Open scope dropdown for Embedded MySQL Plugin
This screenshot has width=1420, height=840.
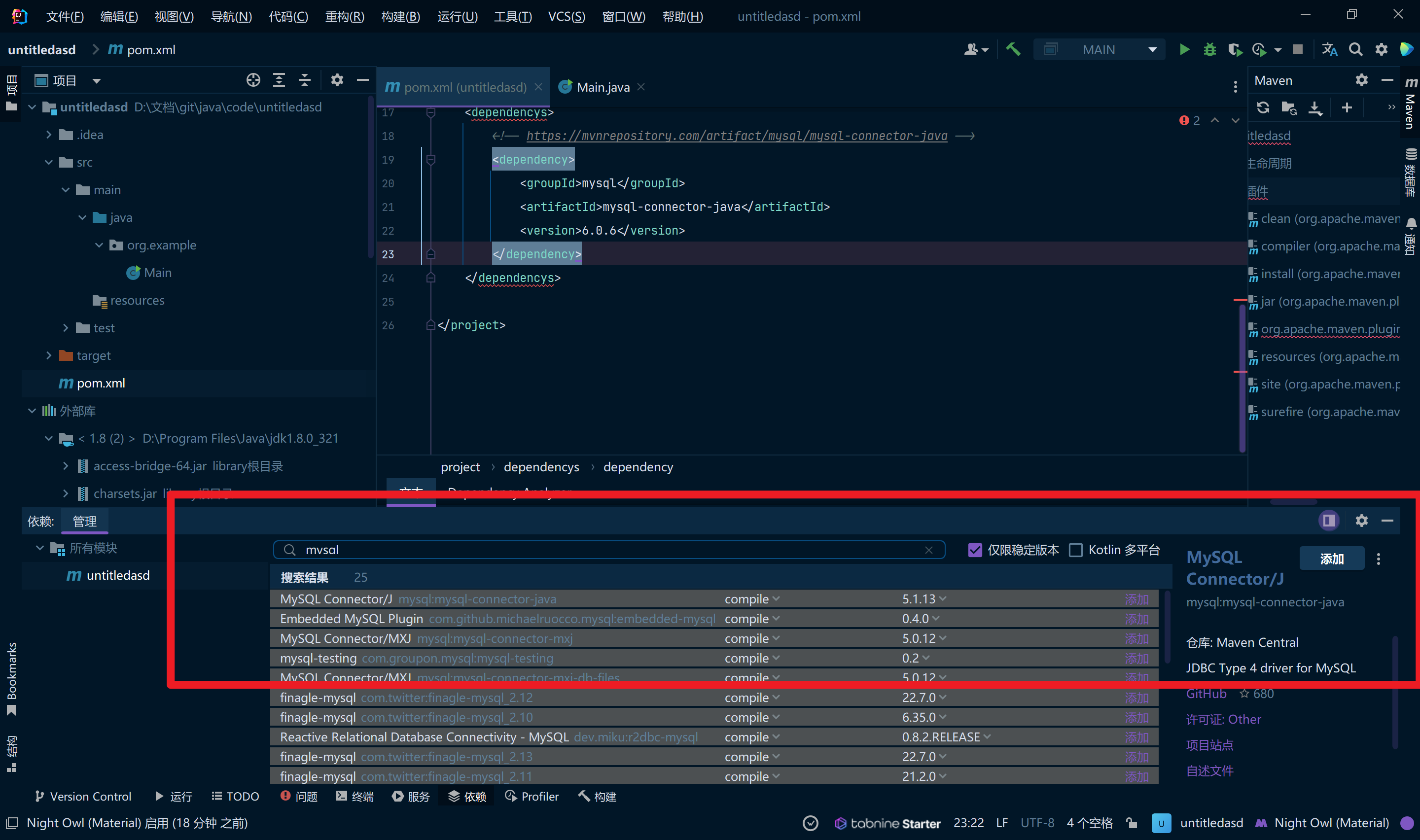tap(751, 619)
